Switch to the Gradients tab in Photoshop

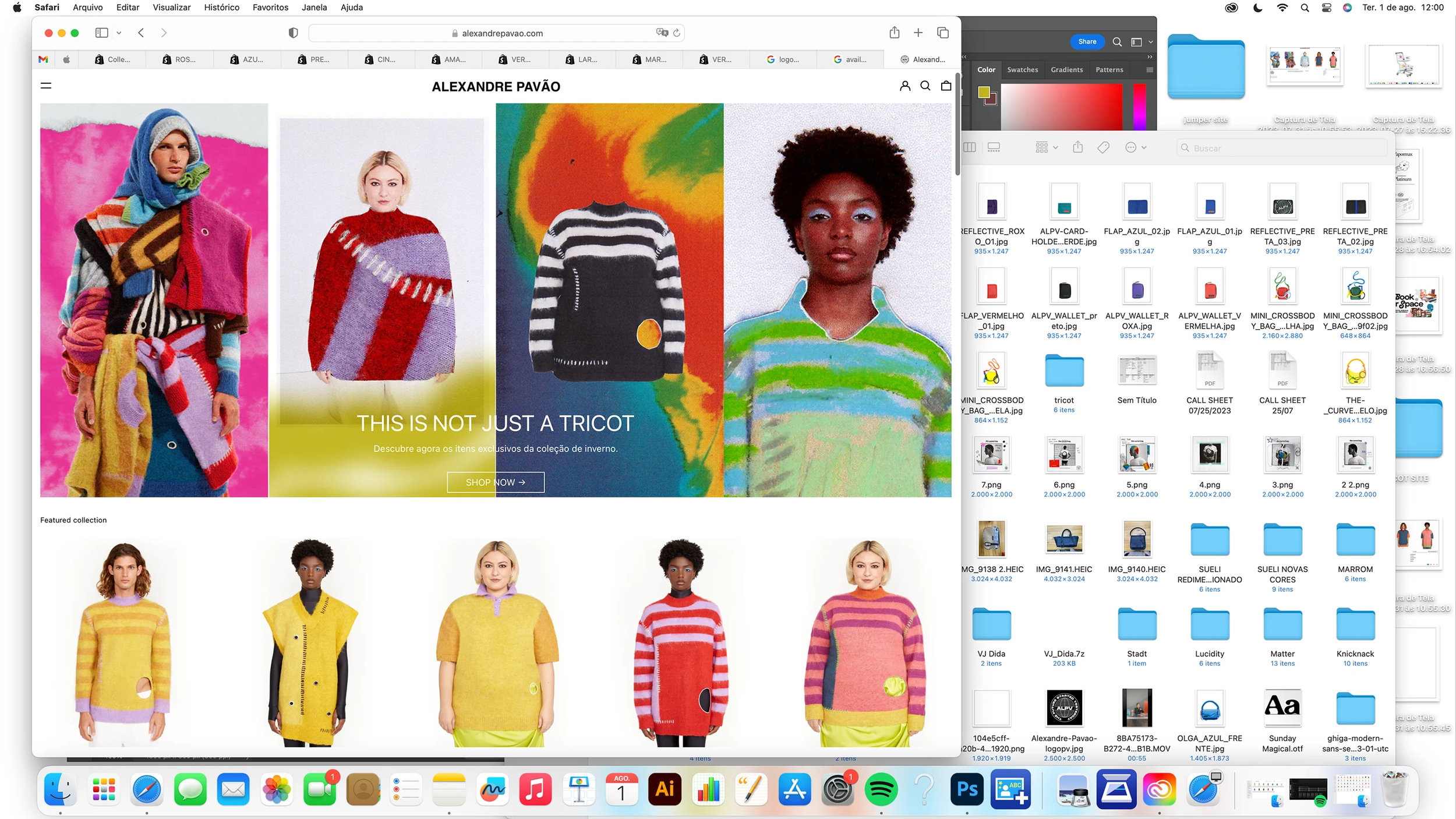click(1066, 70)
